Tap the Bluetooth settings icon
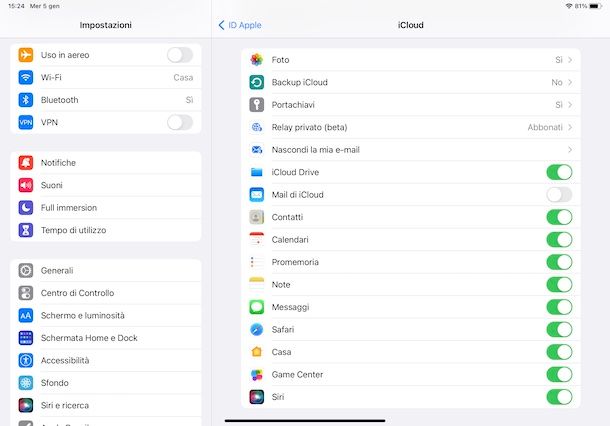Image resolution: width=610 pixels, height=426 pixels. (x=26, y=100)
